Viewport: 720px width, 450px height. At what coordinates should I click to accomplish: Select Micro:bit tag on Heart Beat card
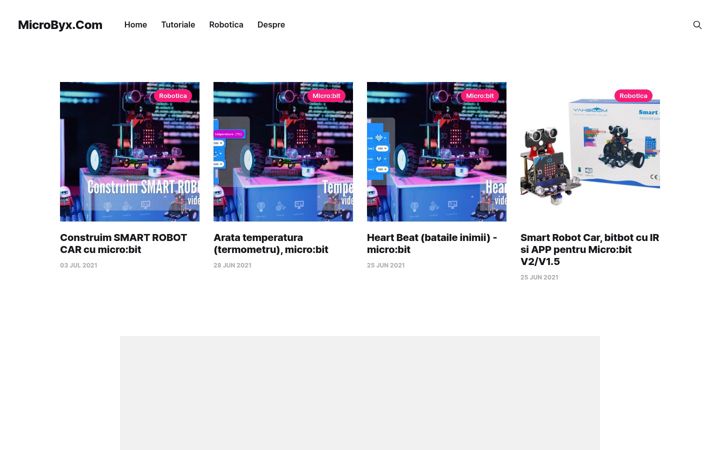[479, 96]
